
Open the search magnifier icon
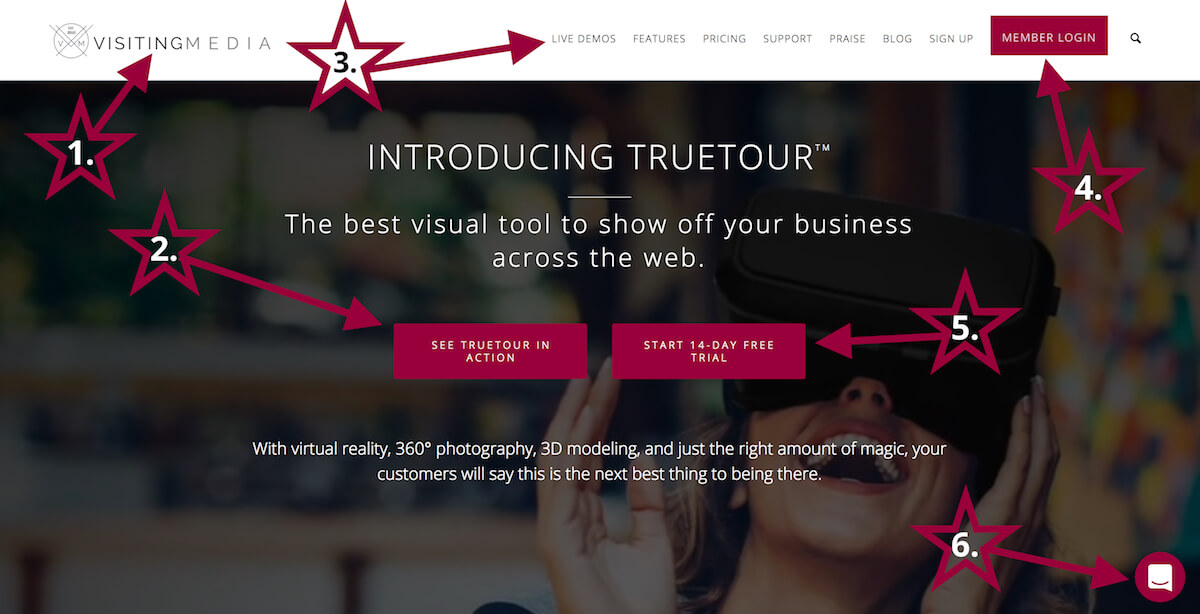(x=1135, y=38)
